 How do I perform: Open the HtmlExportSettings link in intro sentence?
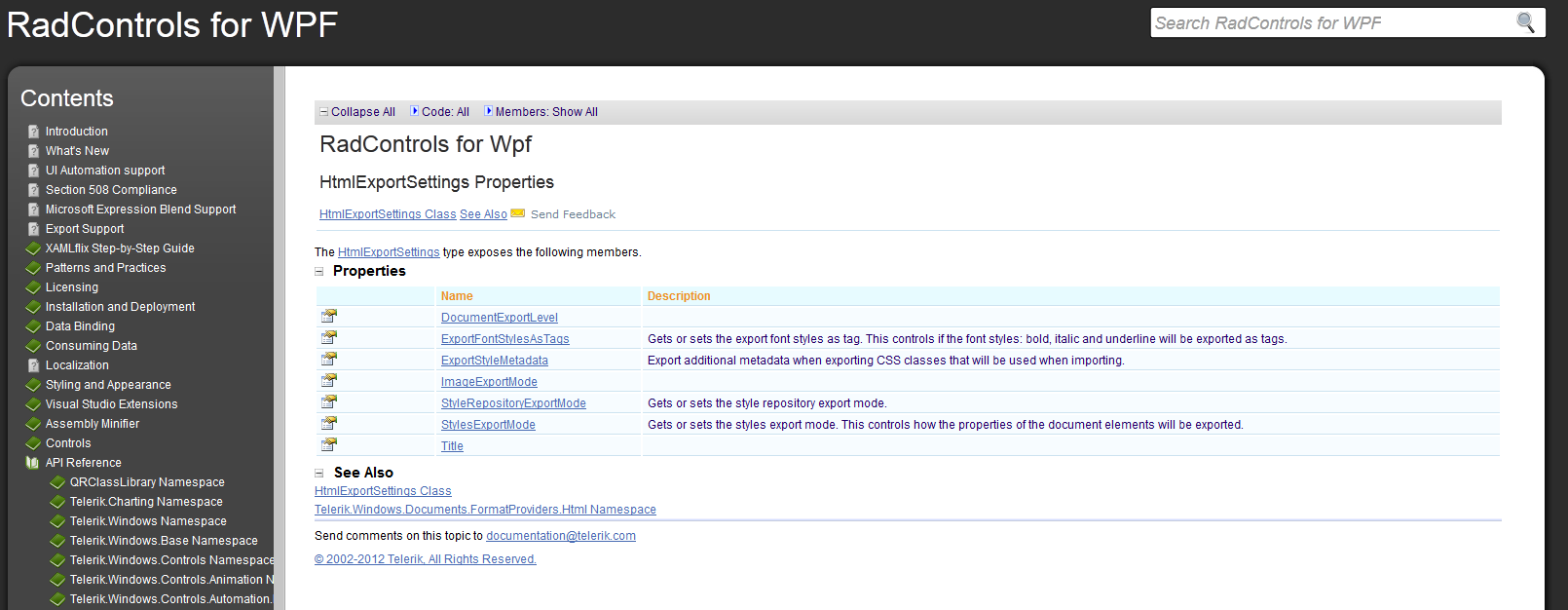(389, 252)
